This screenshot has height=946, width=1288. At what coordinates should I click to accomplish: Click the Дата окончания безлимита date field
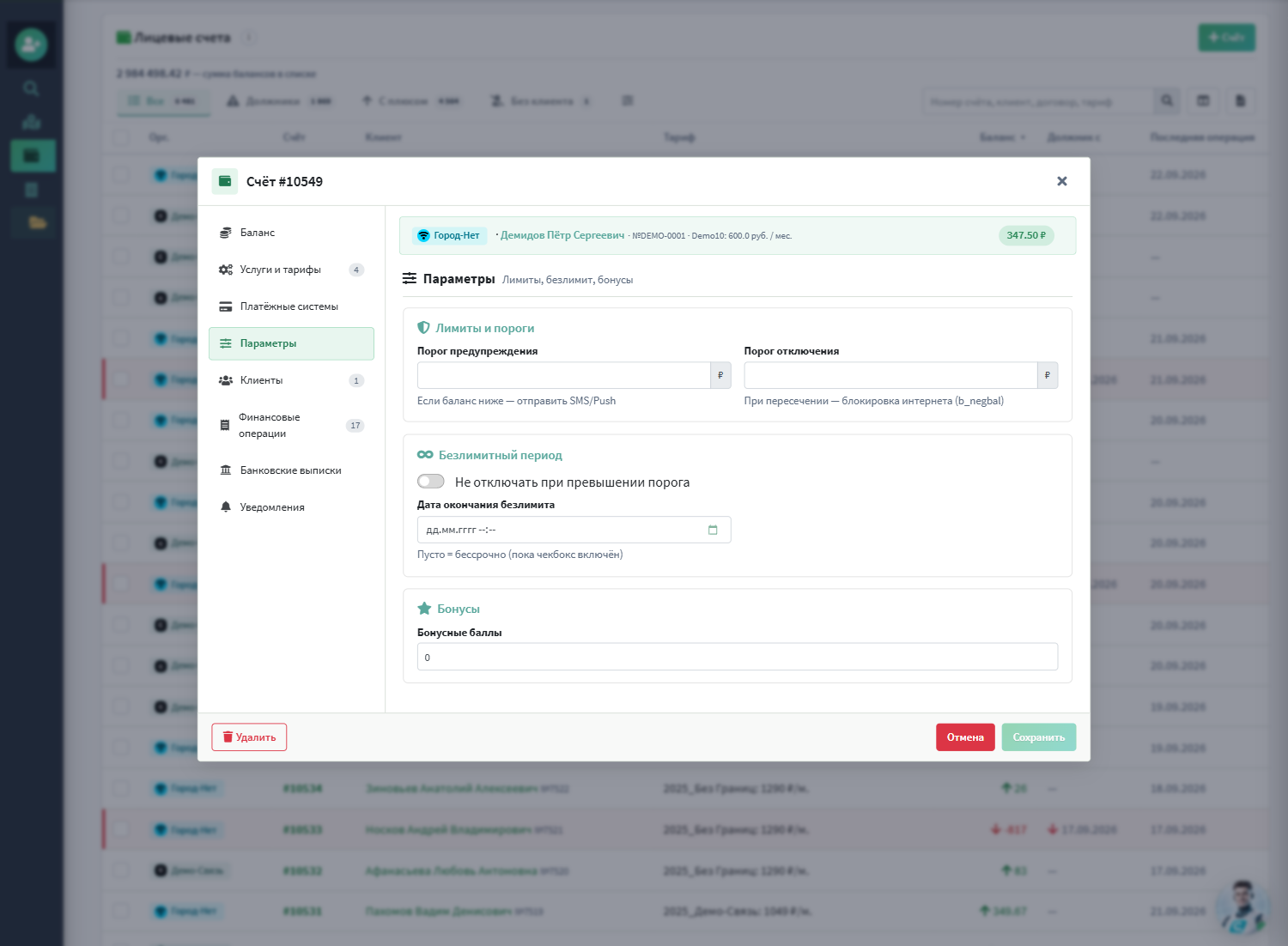click(574, 530)
